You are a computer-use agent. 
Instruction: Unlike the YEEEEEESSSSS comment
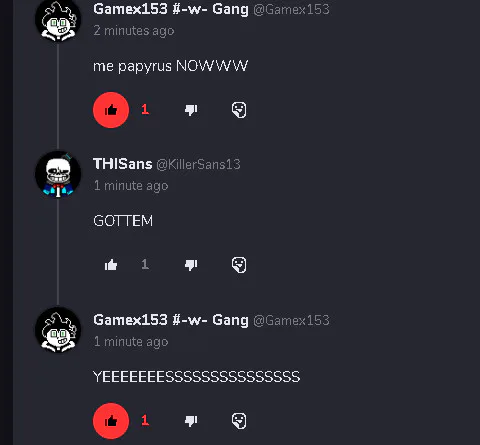pos(111,421)
